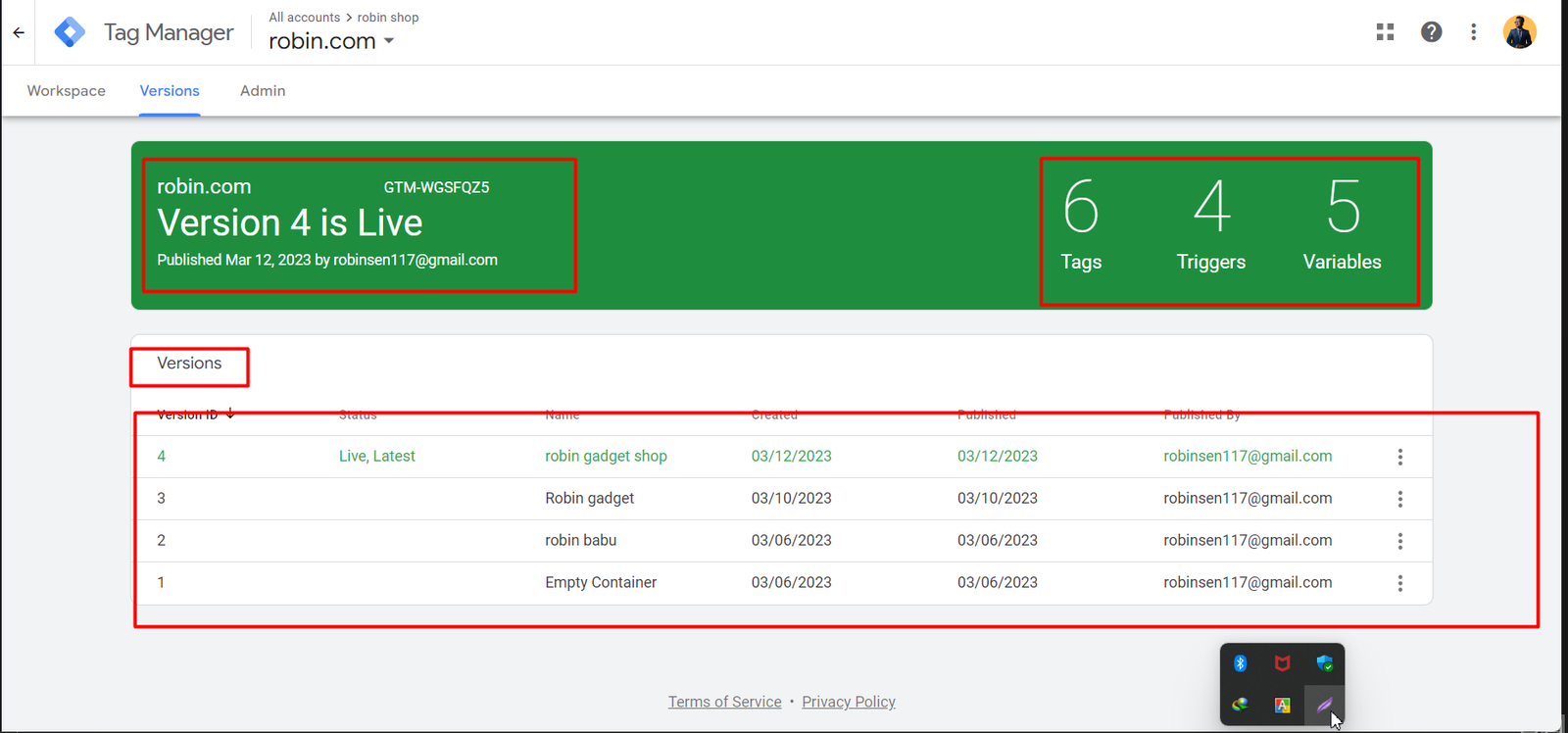Click version name Empty Container
Screen dimensions: 1568x733
pyautogui.click(x=601, y=583)
